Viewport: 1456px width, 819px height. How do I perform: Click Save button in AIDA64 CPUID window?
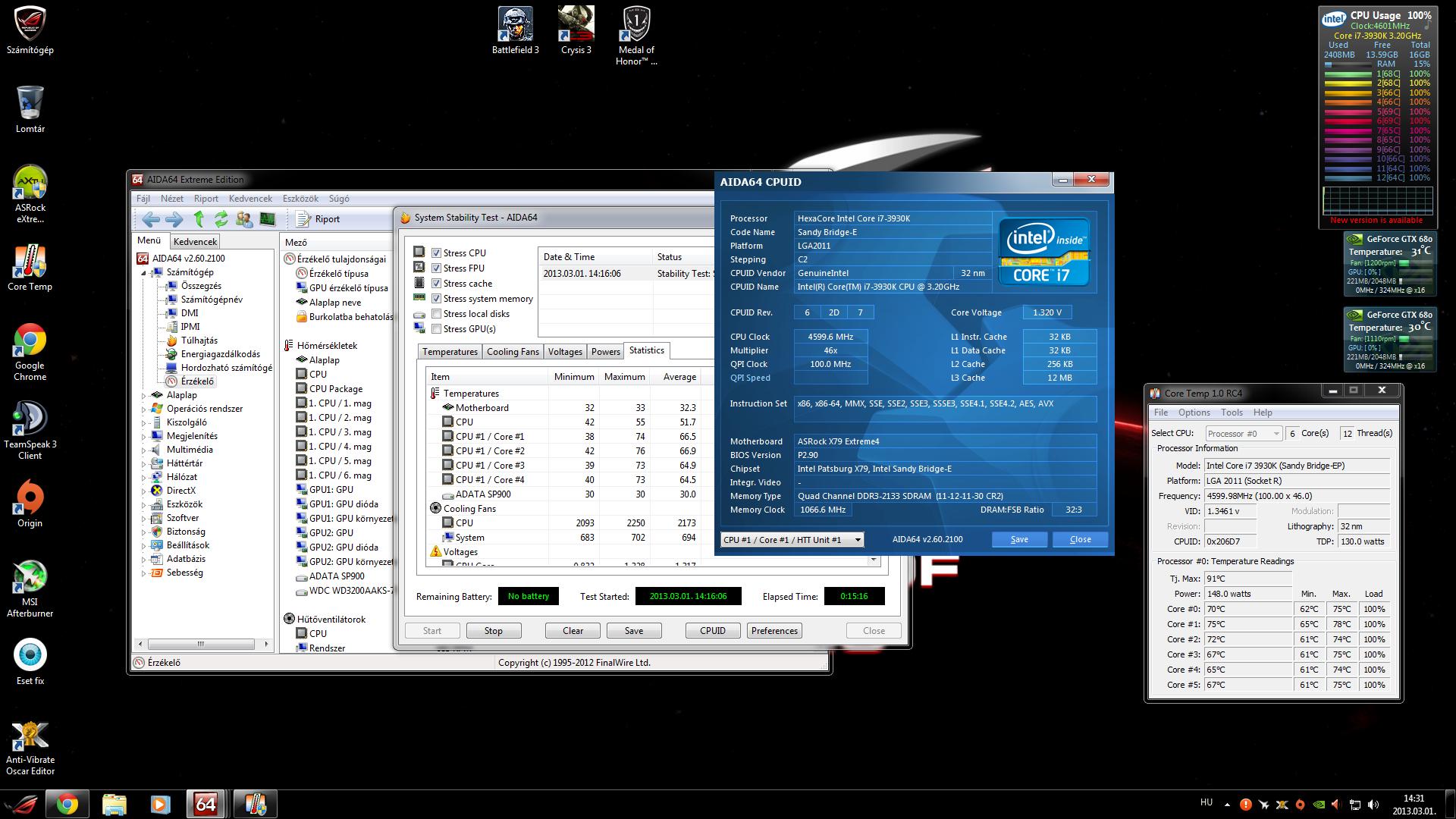click(x=1019, y=539)
